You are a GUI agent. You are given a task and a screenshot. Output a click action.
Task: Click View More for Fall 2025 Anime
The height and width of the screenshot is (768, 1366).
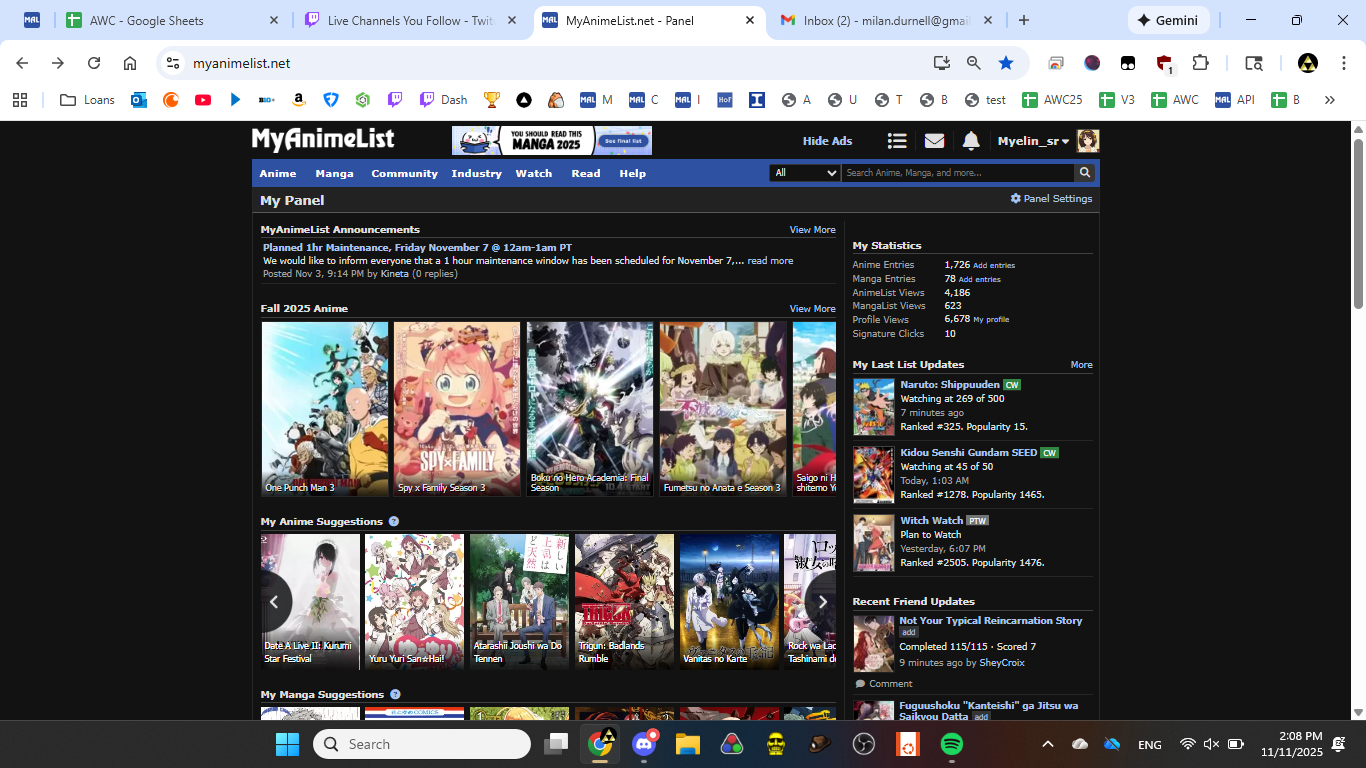(812, 309)
